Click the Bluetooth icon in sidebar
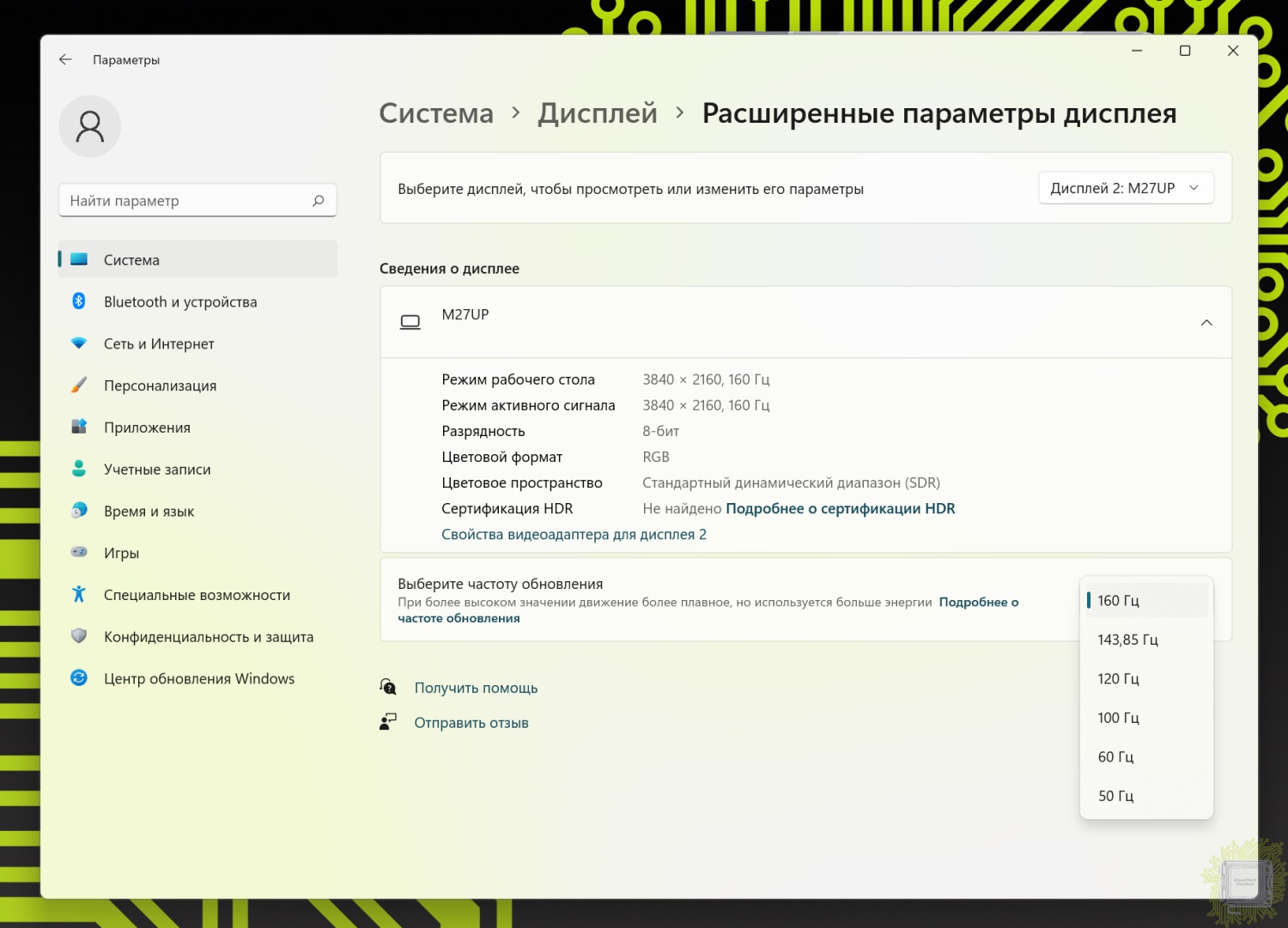 (x=79, y=301)
